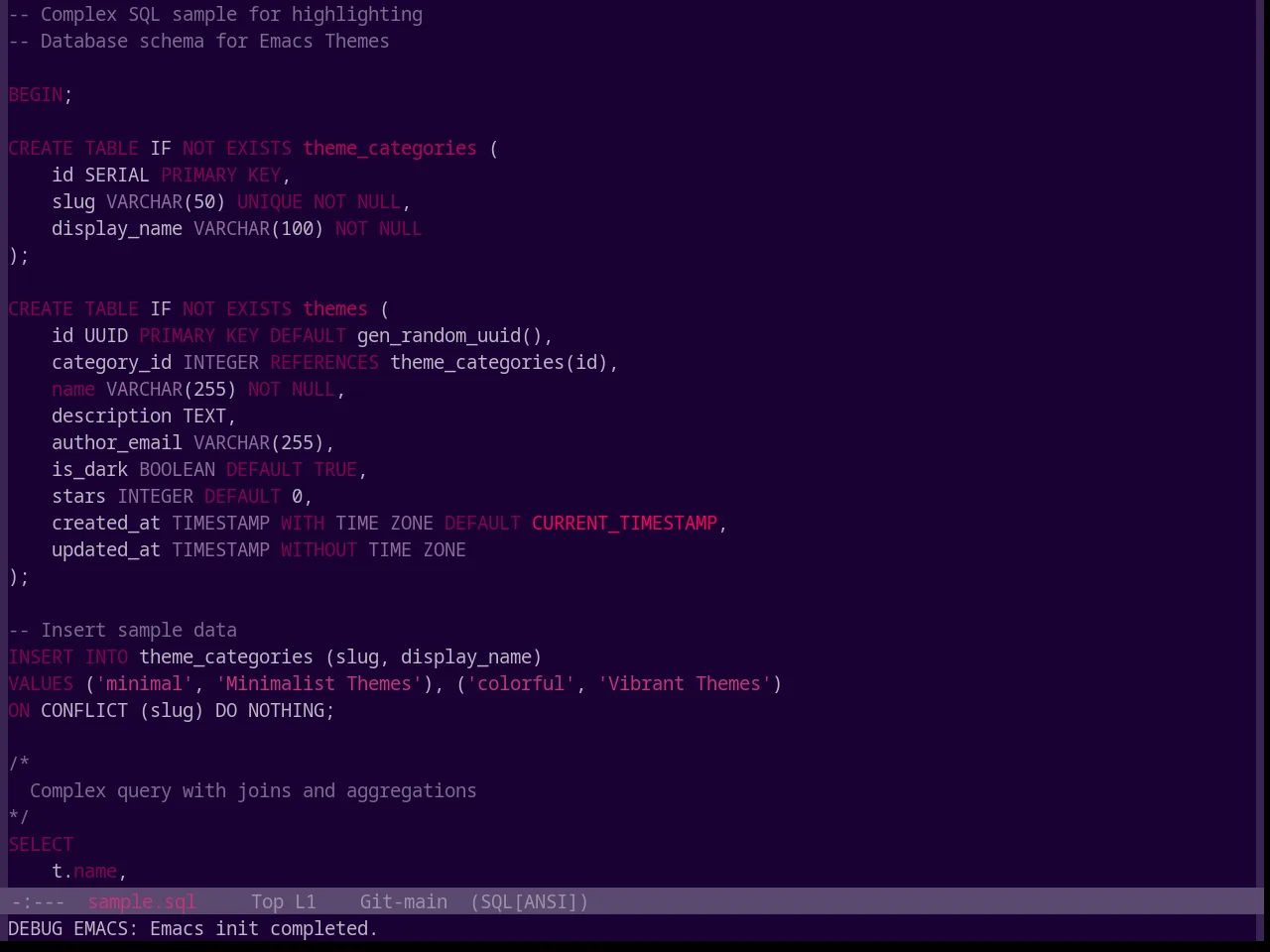
Task: Click 'Database schema for Emacs Themes' comment
Action: [x=198, y=42]
